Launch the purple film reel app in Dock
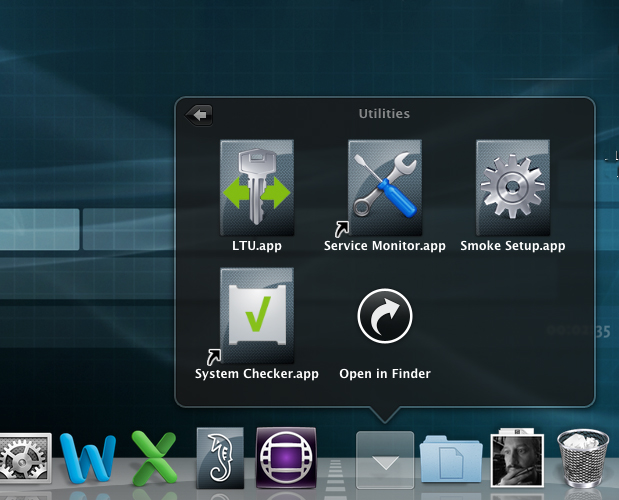Image resolution: width=619 pixels, height=500 pixels. (286, 458)
